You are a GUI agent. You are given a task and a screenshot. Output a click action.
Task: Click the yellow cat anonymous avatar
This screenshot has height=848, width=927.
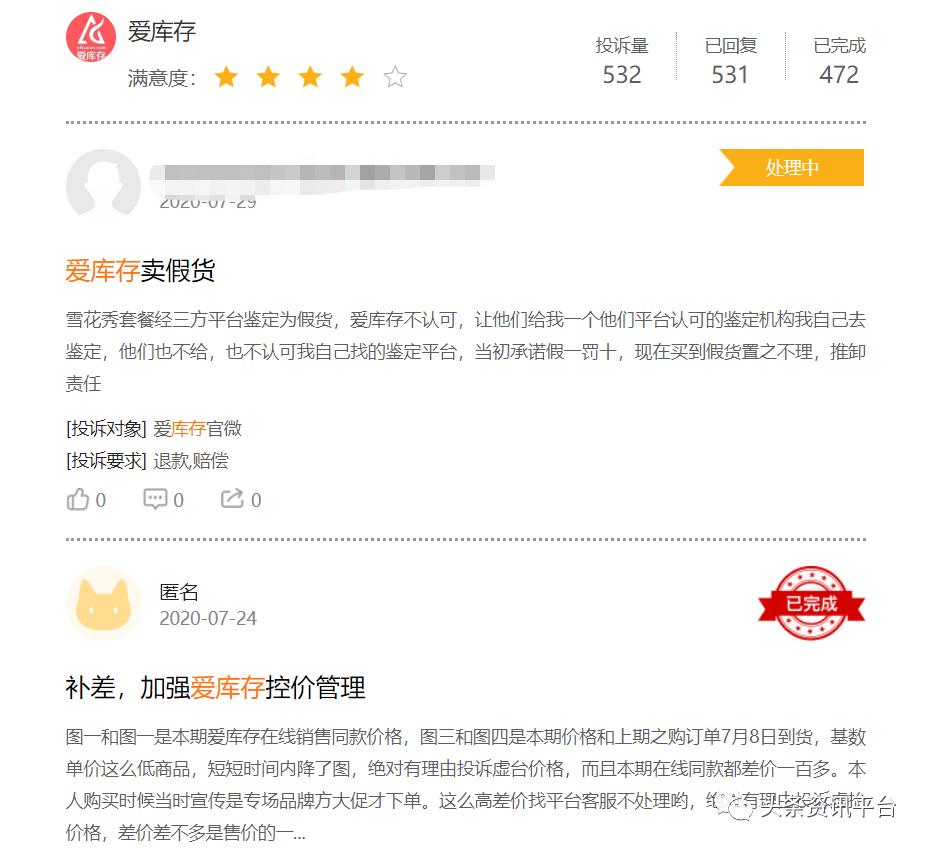tap(103, 603)
